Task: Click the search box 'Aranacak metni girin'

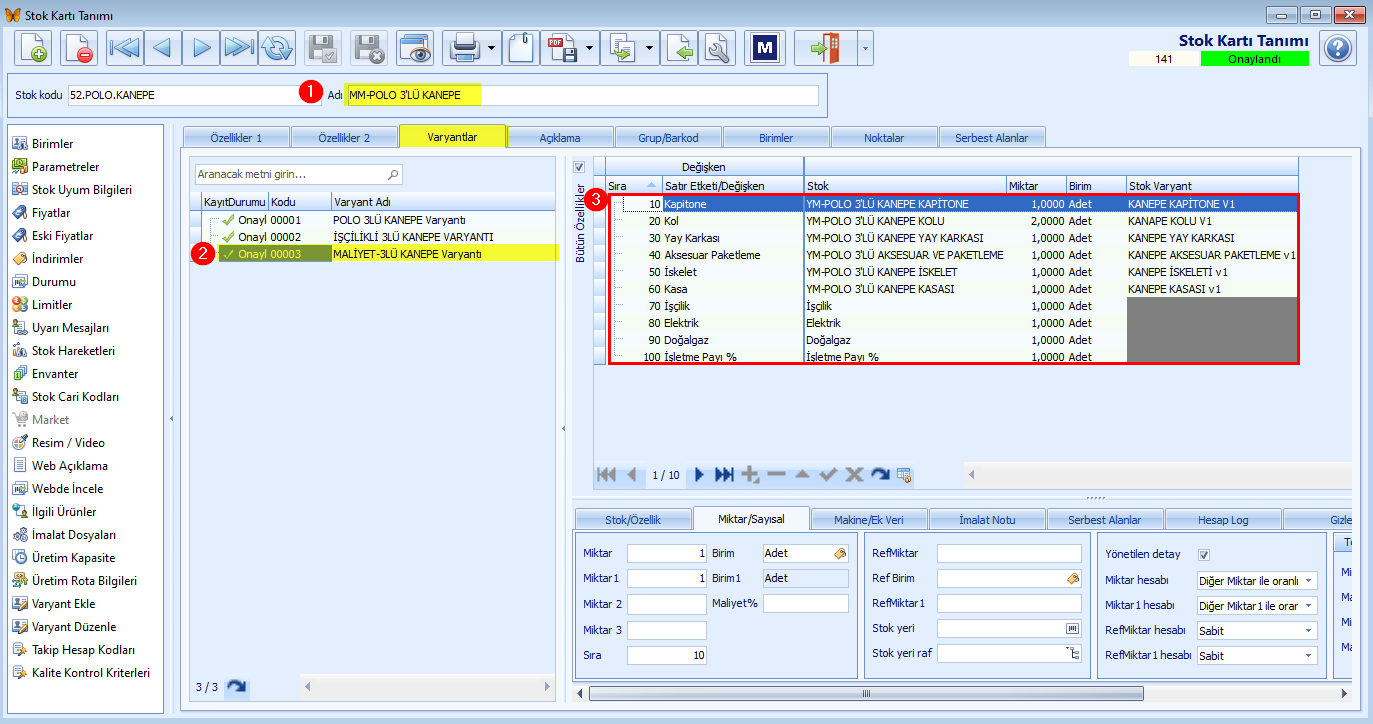Action: pos(298,174)
